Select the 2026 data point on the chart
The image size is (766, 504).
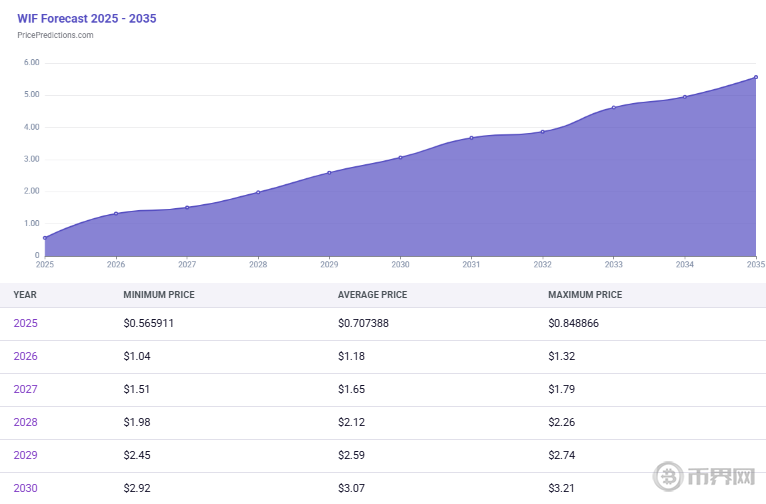point(116,213)
